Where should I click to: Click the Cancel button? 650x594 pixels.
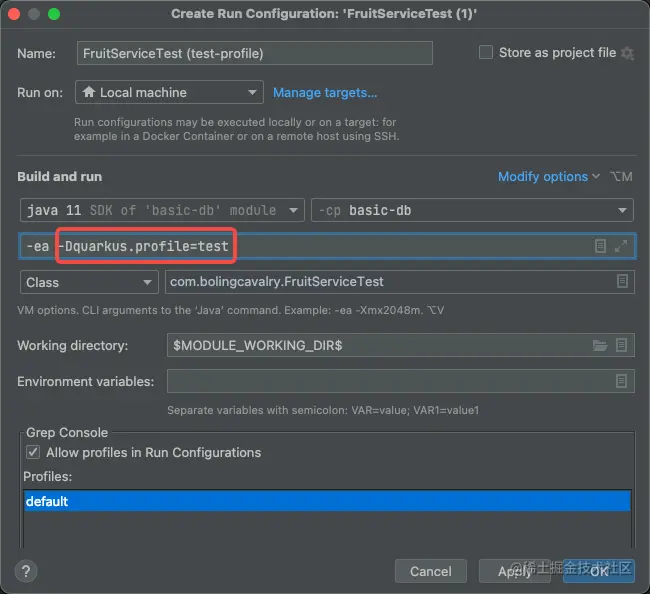(431, 571)
